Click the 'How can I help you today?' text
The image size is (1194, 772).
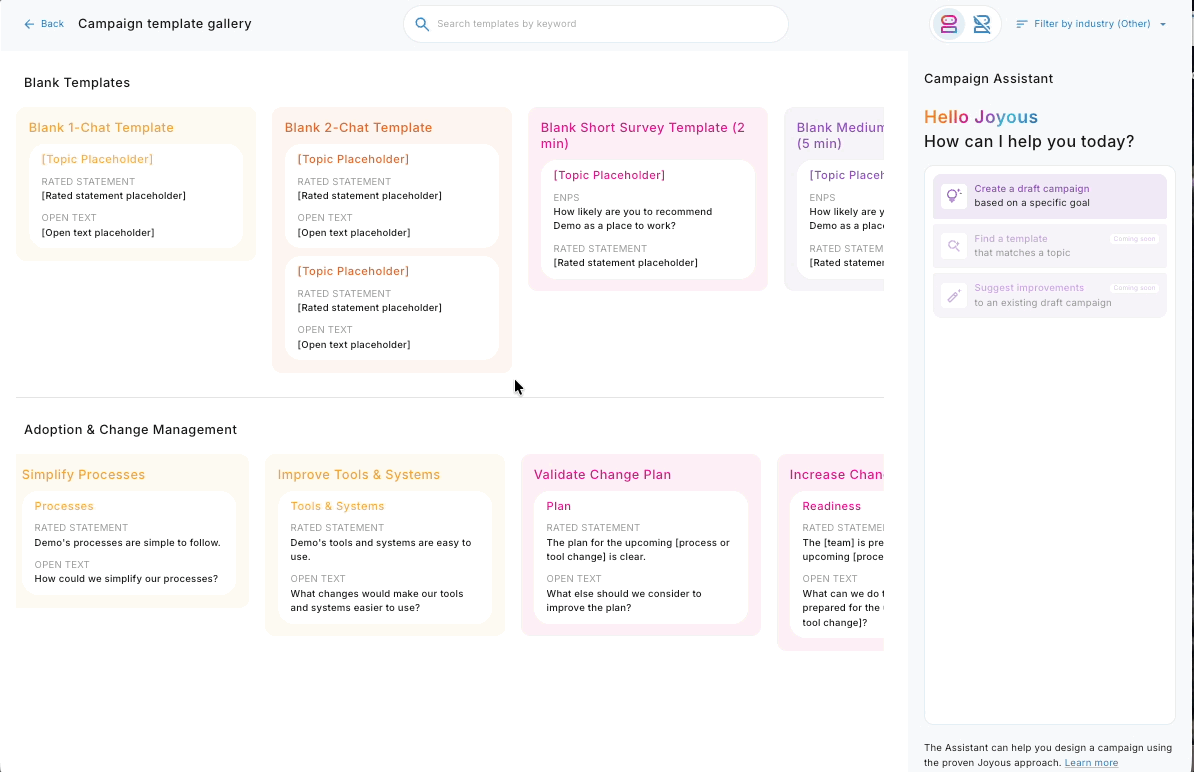tap(1029, 142)
